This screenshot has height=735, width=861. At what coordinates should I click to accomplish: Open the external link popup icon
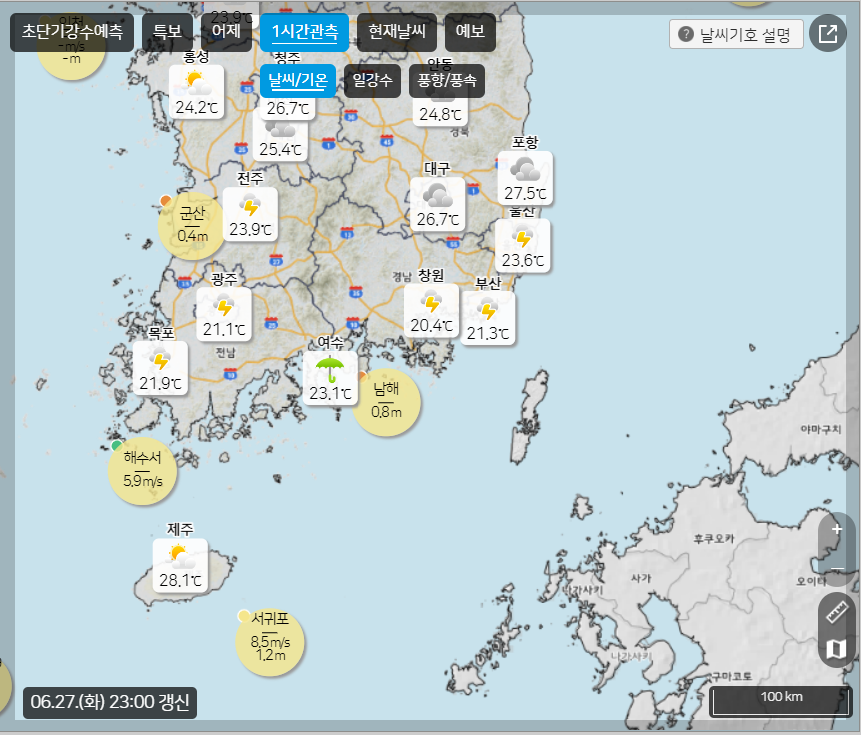(x=828, y=33)
